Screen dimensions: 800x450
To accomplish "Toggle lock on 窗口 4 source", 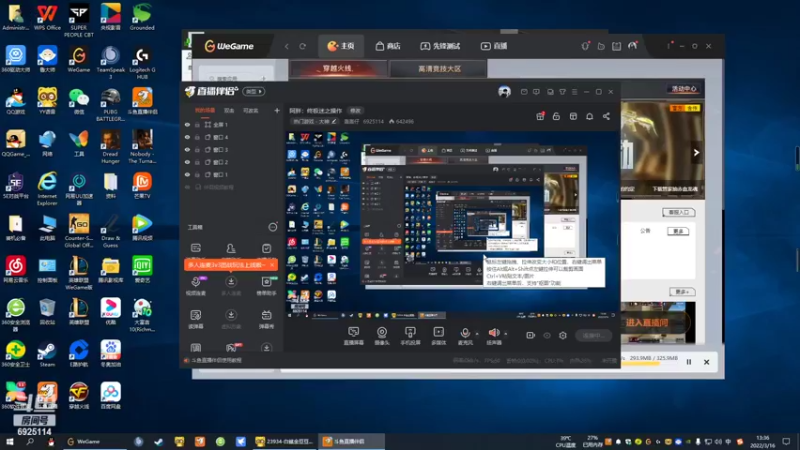I will (197, 137).
